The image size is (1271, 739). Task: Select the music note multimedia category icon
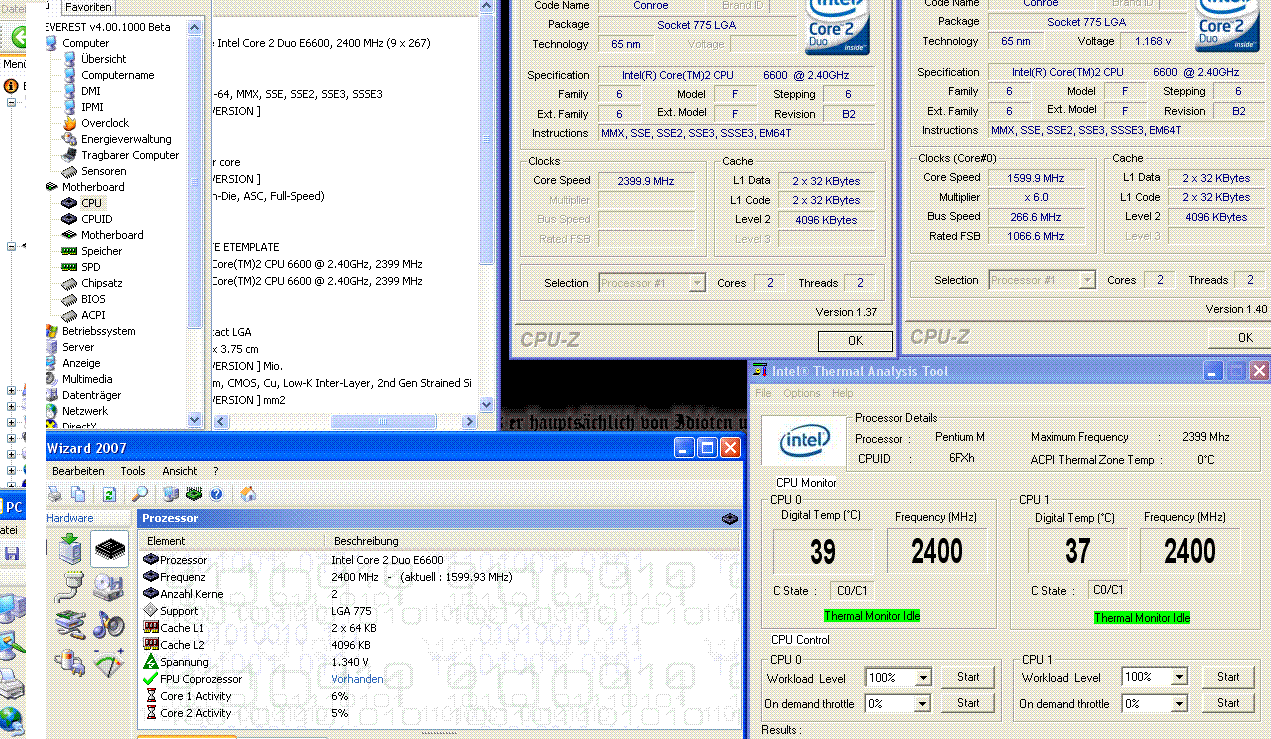pyautogui.click(x=109, y=625)
